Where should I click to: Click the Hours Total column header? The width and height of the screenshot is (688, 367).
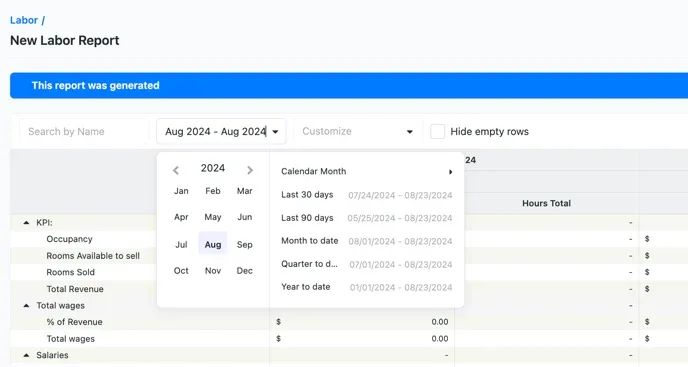[546, 203]
